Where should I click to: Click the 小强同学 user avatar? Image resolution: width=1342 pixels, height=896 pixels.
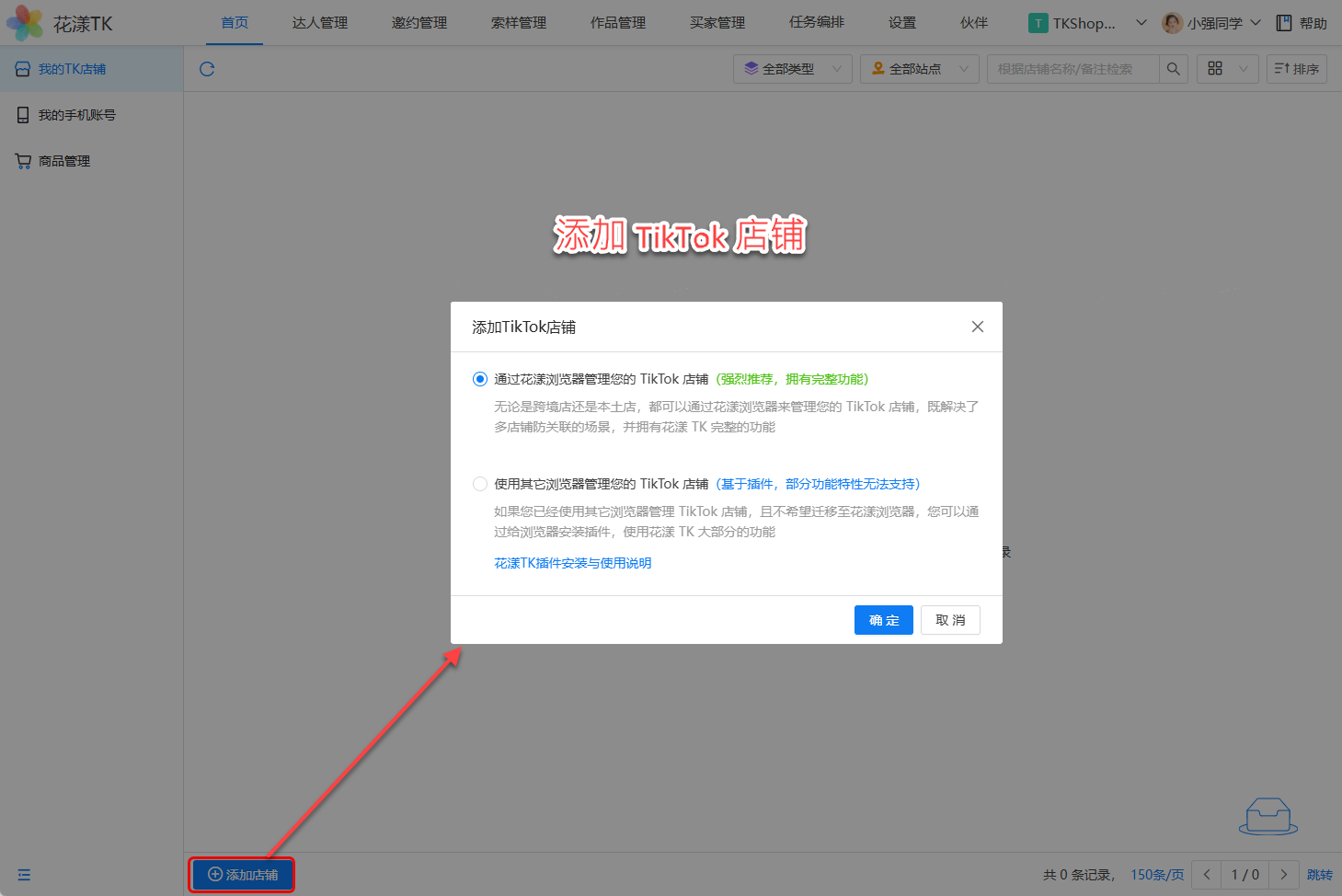coord(1172,23)
